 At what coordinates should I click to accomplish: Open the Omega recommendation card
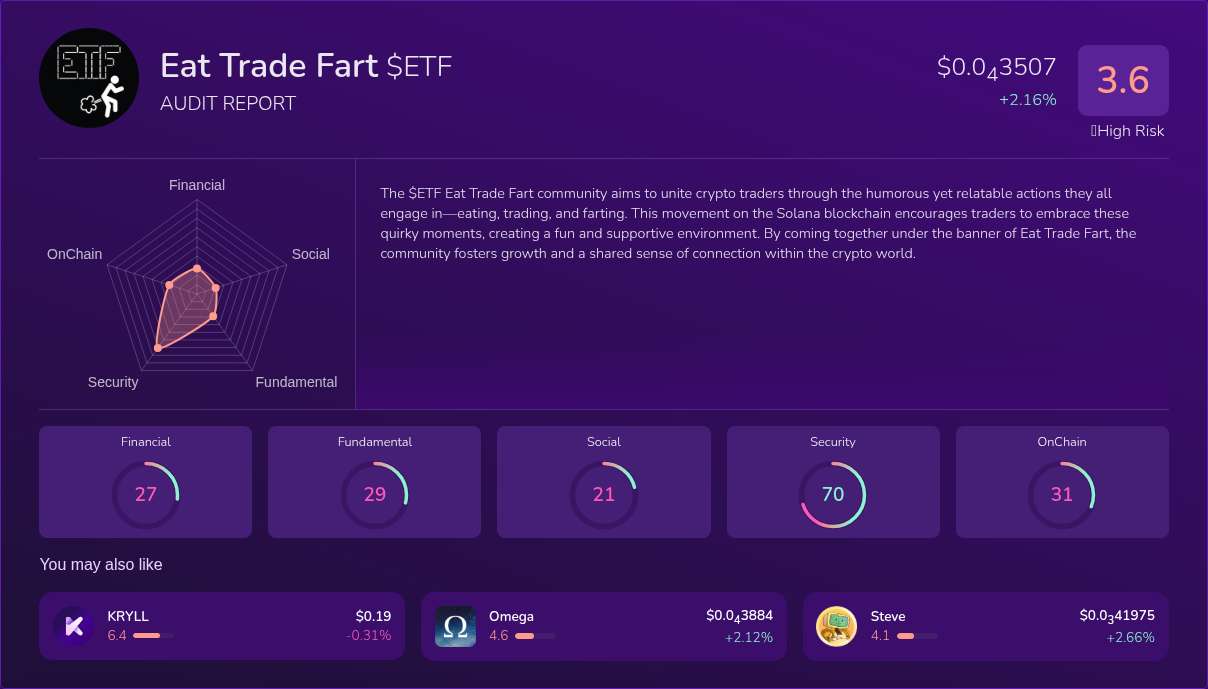603,626
